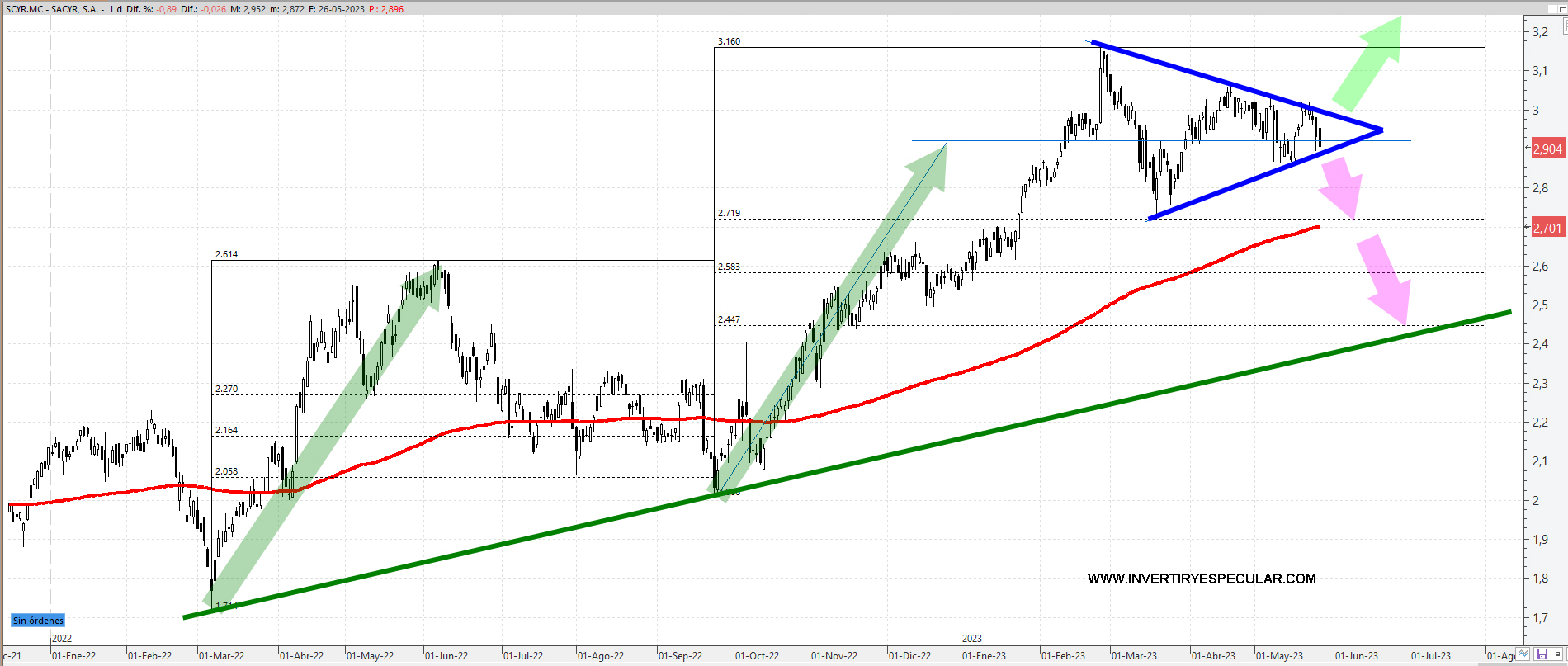Click the pin icon at bottom right

[x=1558, y=654]
